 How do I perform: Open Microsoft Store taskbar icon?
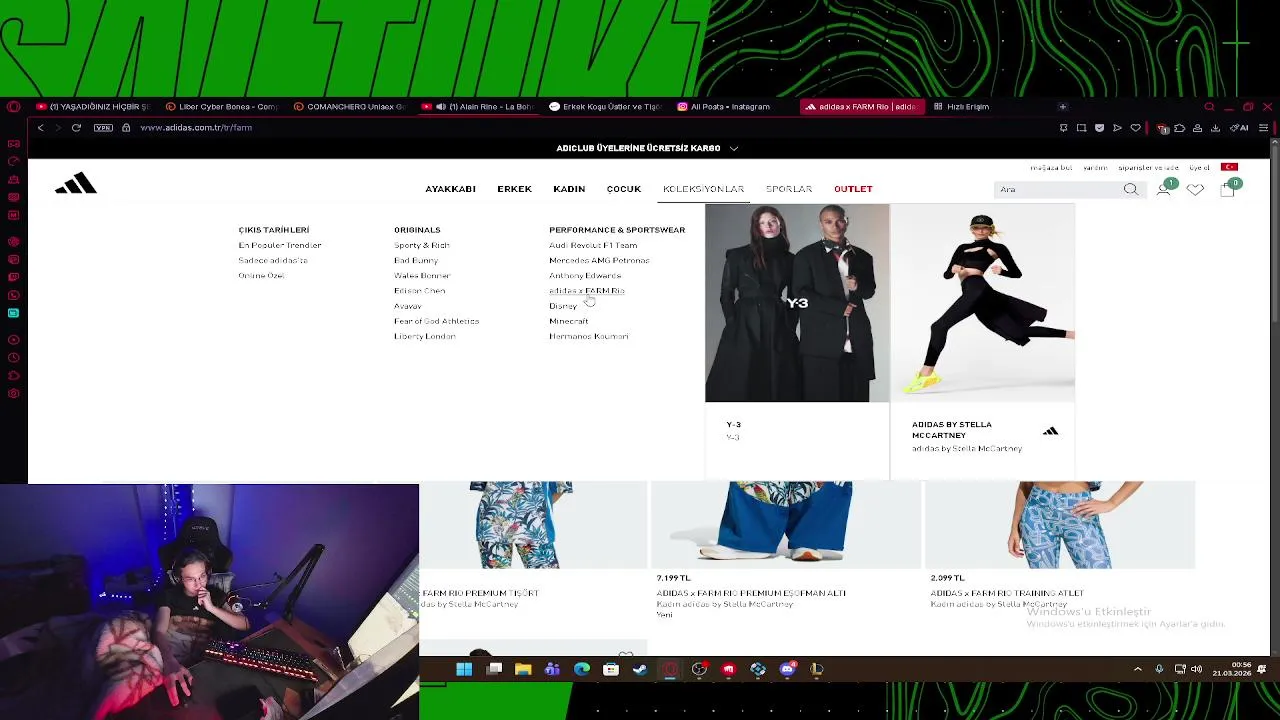611,669
